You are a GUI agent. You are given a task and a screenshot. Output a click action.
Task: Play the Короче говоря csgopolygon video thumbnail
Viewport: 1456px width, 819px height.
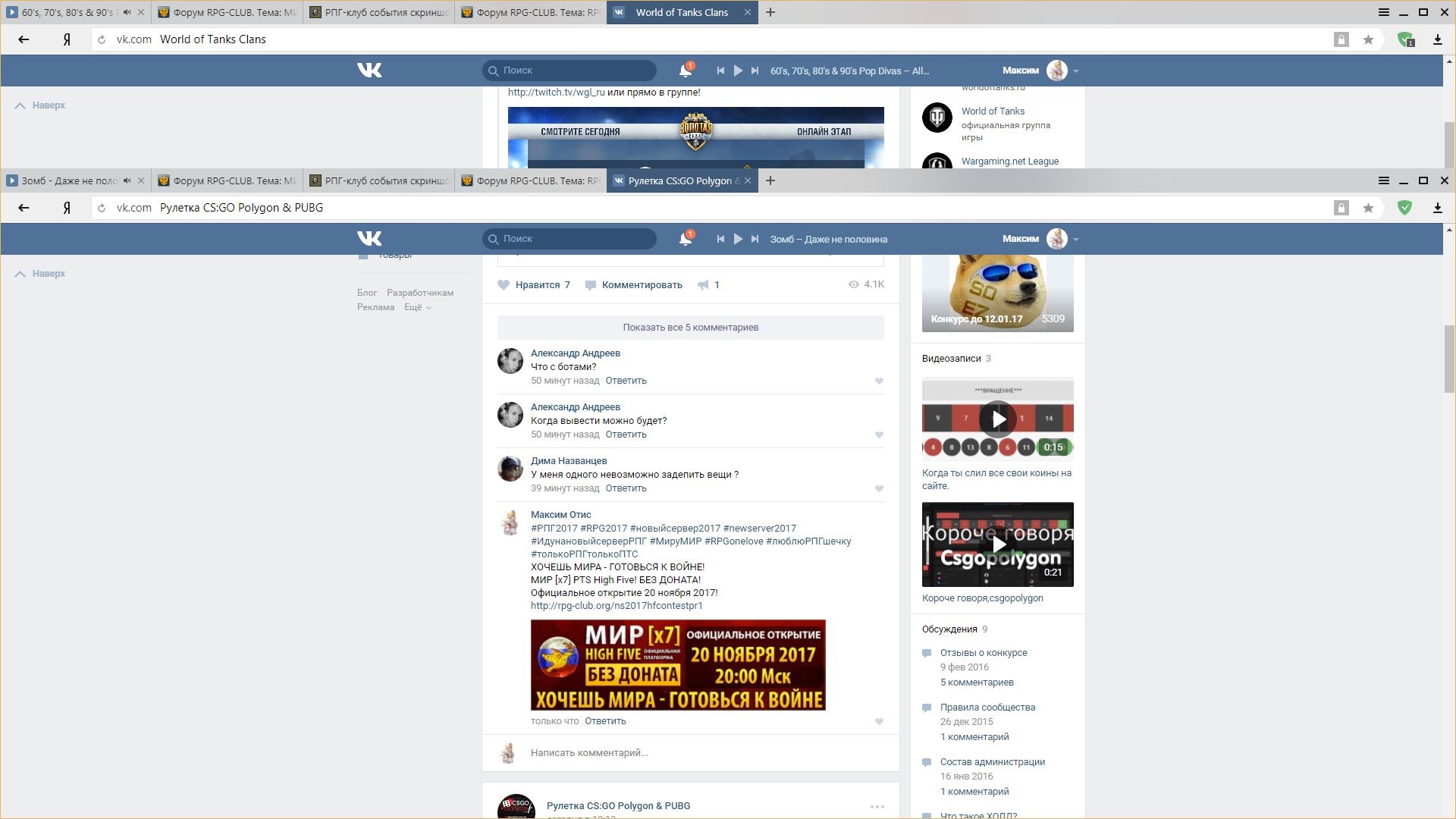click(x=998, y=544)
